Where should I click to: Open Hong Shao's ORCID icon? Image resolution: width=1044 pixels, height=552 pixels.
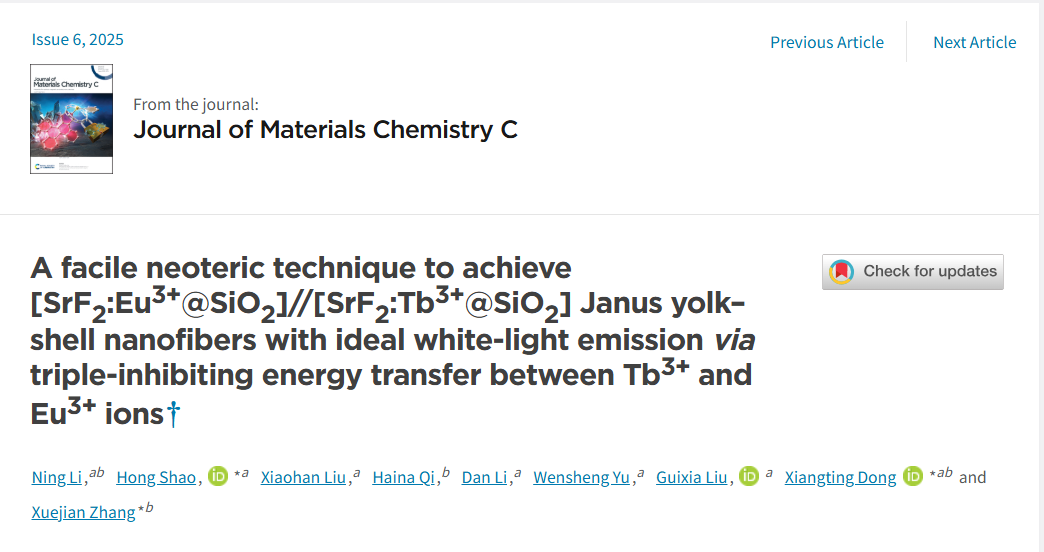pyautogui.click(x=218, y=476)
